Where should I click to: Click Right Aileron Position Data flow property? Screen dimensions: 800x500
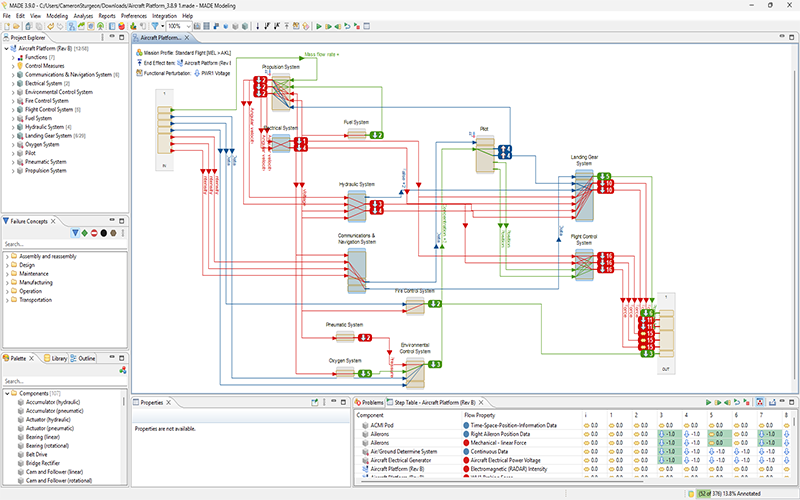[x=500, y=434]
